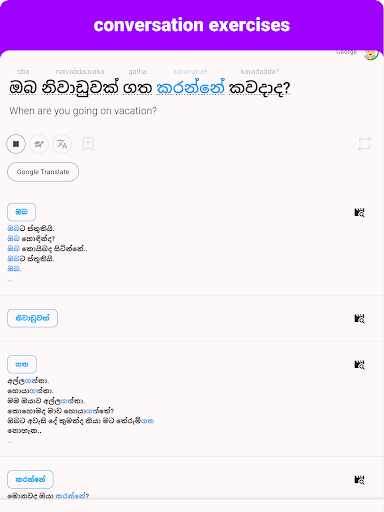Screen dimensions: 384x512
Task: Toggle the repeat loop icon
Action: (x=364, y=144)
